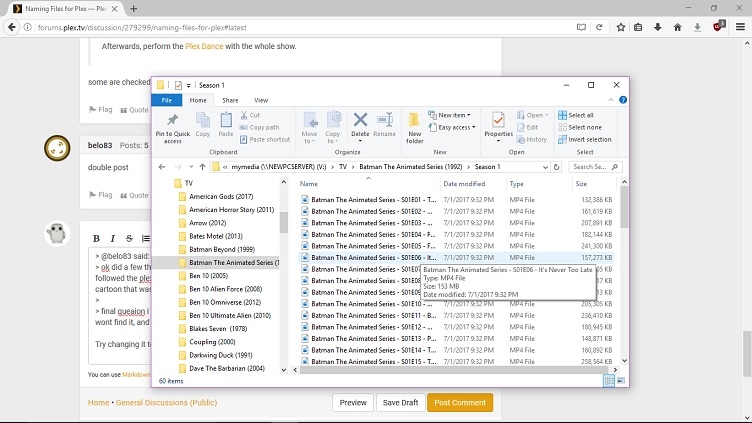Click the folder tree scrollbar thumb

pyautogui.click(x=284, y=223)
